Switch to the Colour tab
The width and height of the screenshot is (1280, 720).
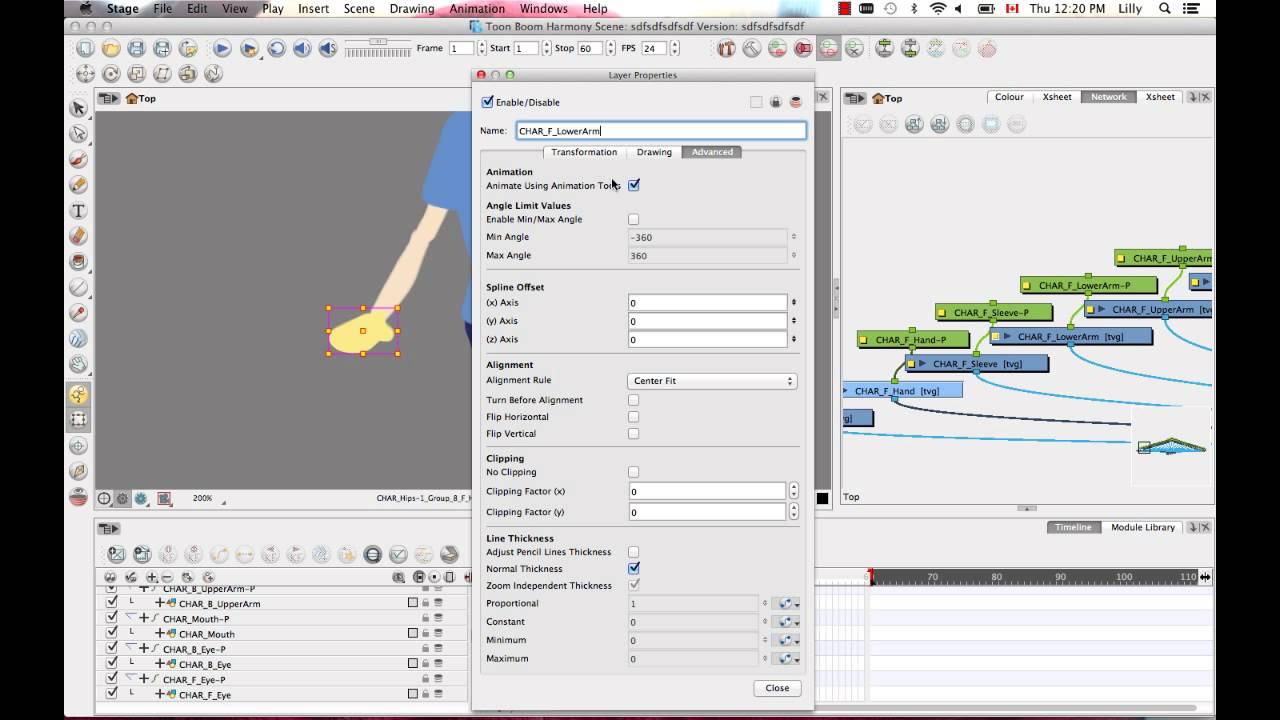(x=1009, y=97)
